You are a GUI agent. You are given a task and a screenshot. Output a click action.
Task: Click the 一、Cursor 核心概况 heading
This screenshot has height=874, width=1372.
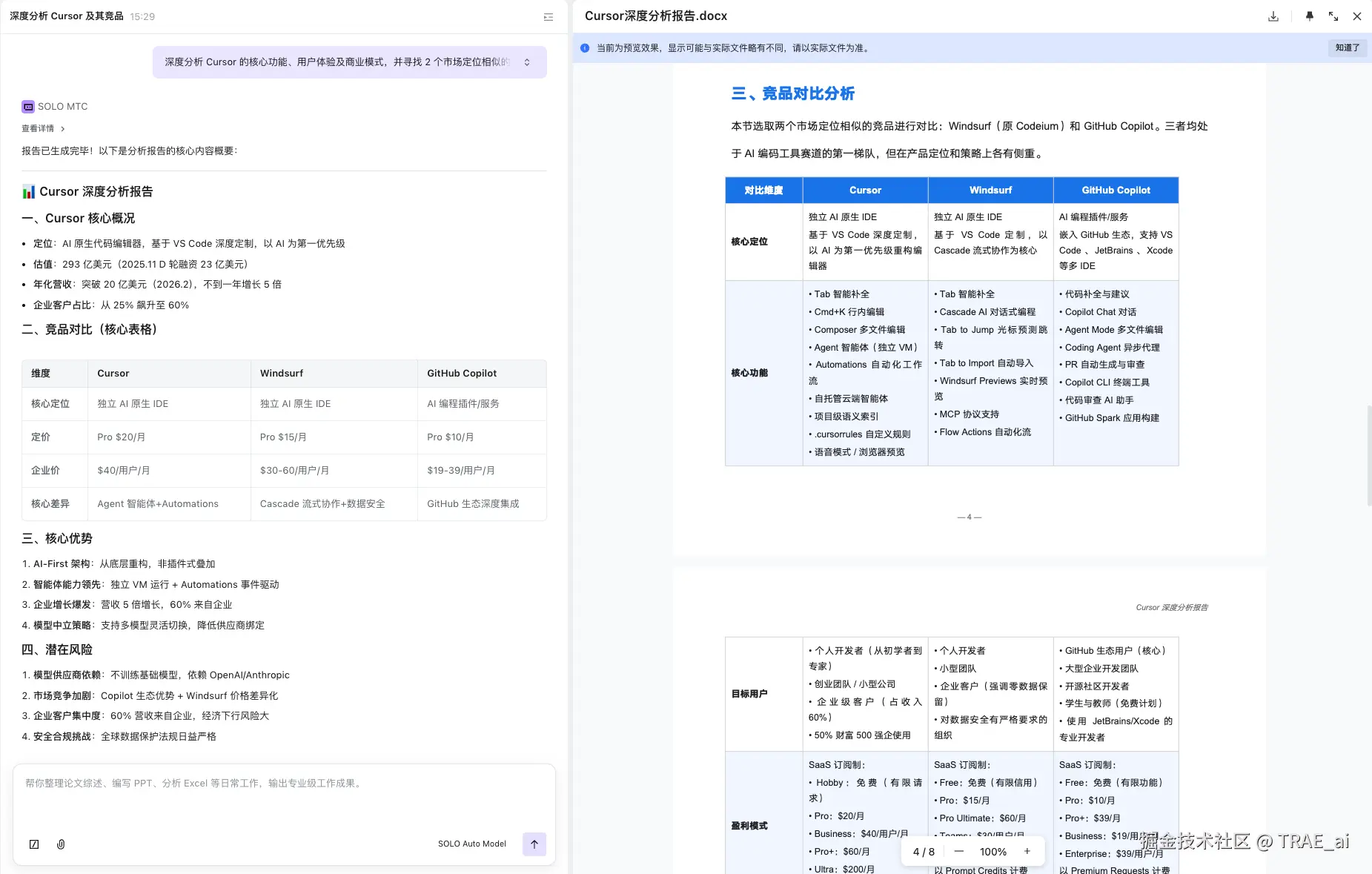pyautogui.click(x=79, y=219)
